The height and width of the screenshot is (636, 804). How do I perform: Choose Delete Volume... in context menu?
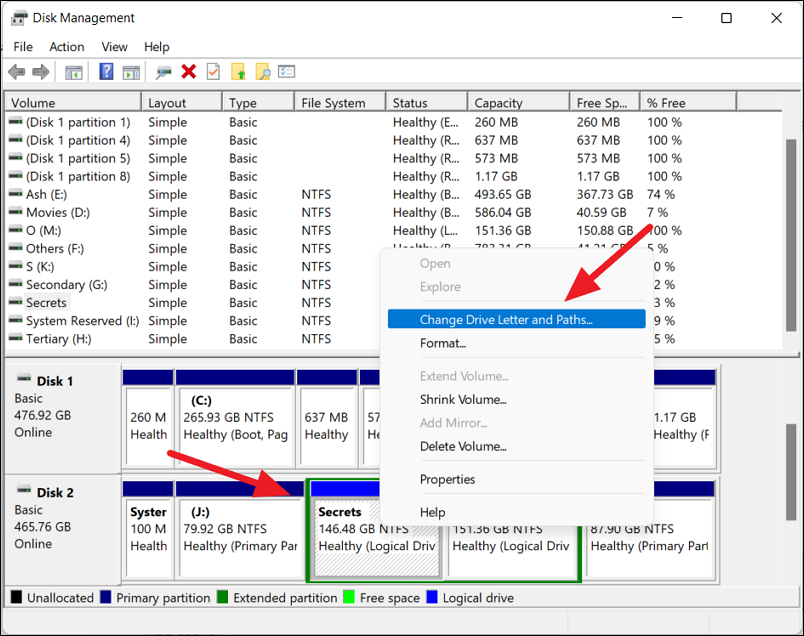[516, 446]
